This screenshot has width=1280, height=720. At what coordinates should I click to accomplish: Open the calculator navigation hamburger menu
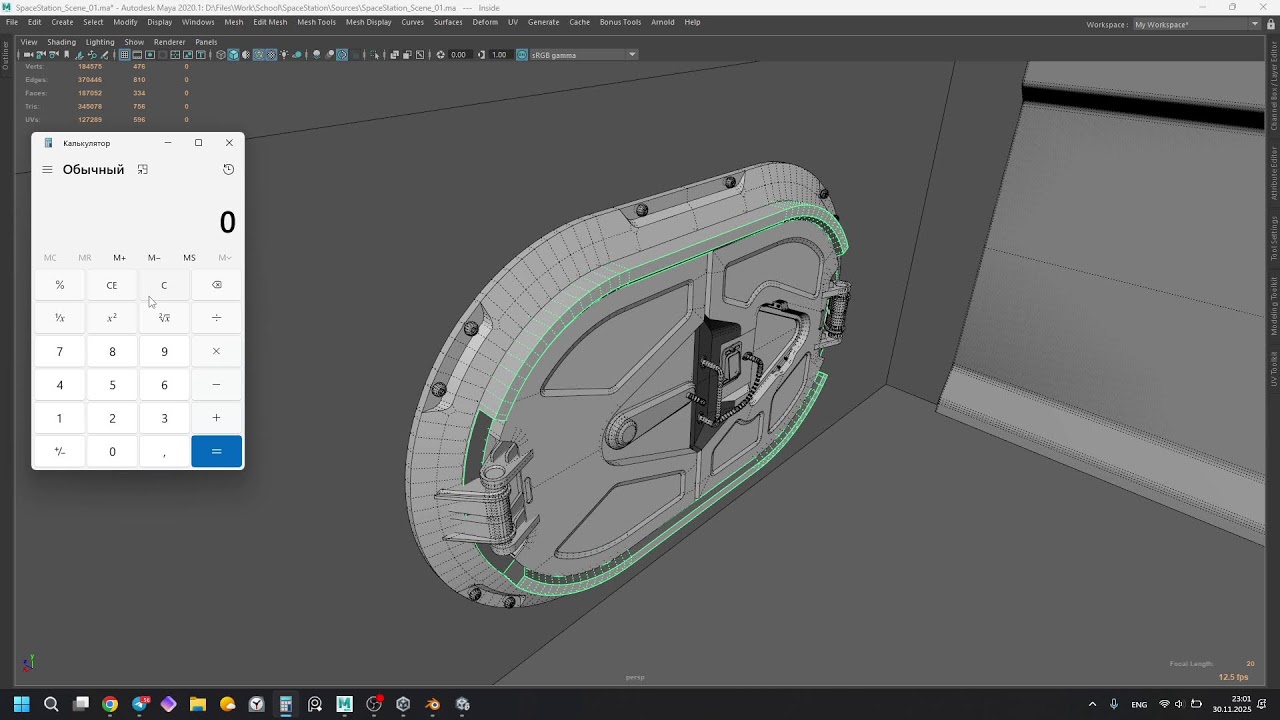click(x=47, y=170)
